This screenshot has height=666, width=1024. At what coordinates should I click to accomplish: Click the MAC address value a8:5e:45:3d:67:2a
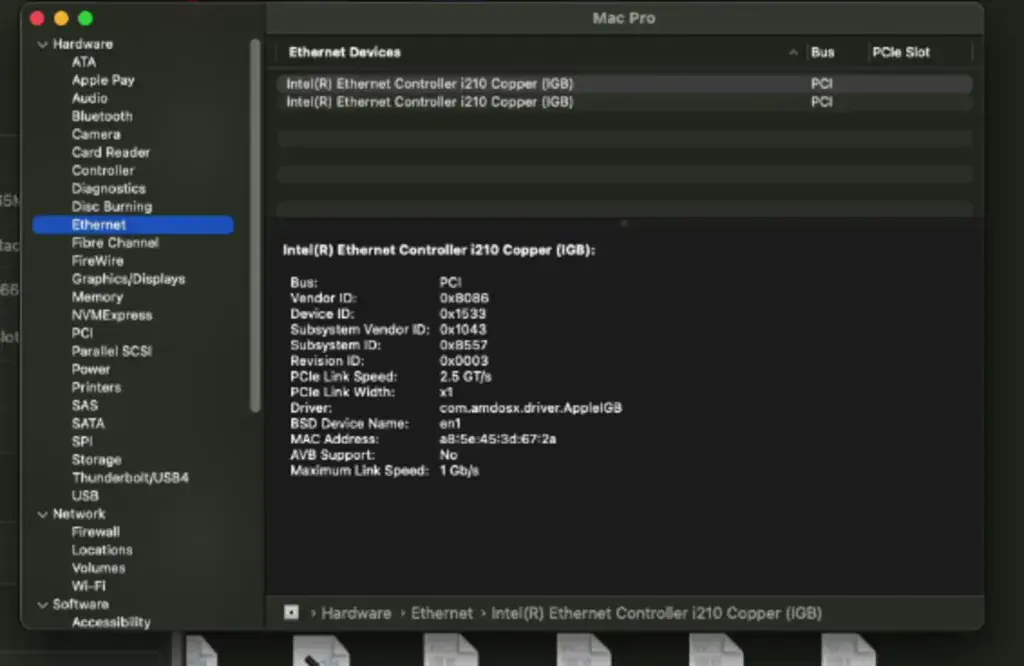point(498,439)
